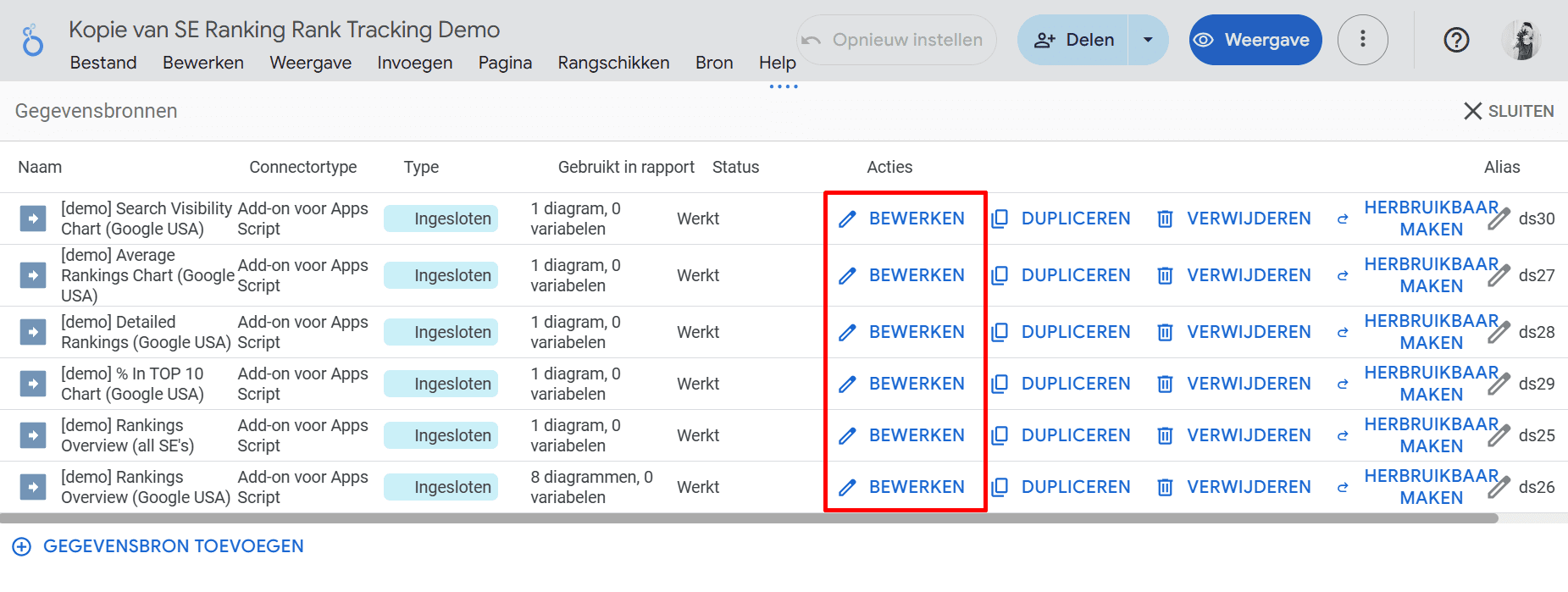The image size is (1568, 592).
Task: Click the Opnieuw instellen button
Action: tap(896, 40)
